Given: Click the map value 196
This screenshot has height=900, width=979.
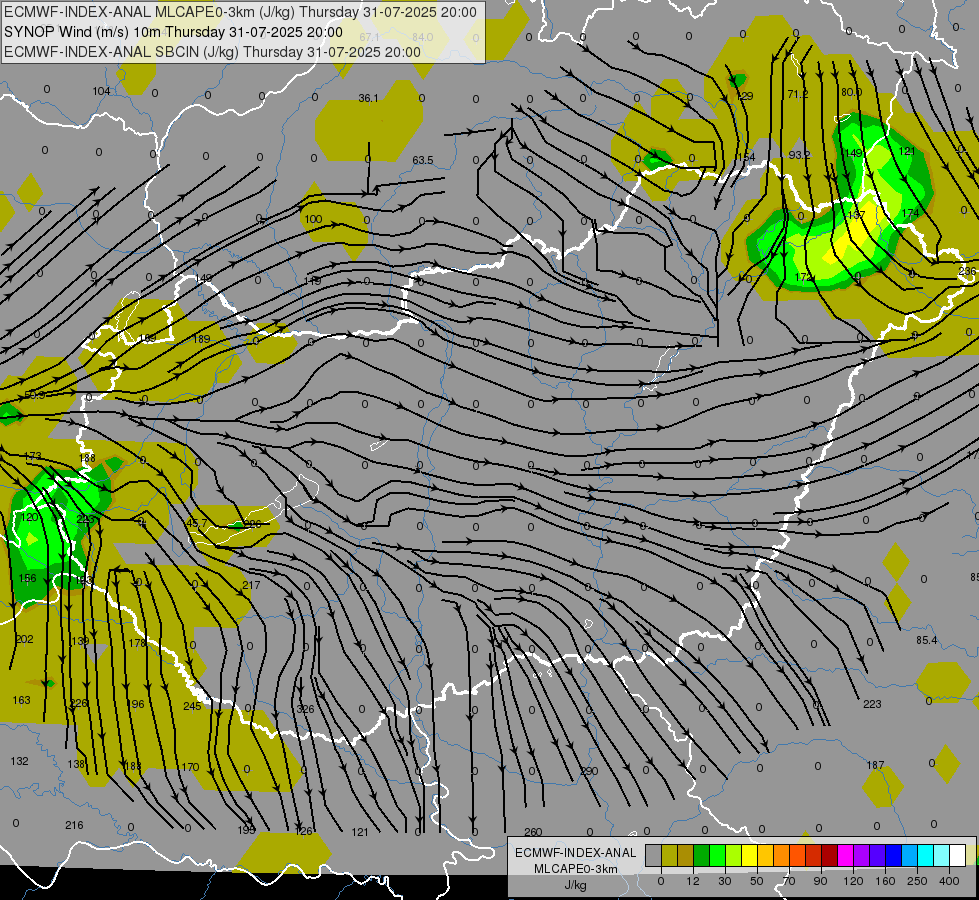Looking at the screenshot, I should (135, 705).
